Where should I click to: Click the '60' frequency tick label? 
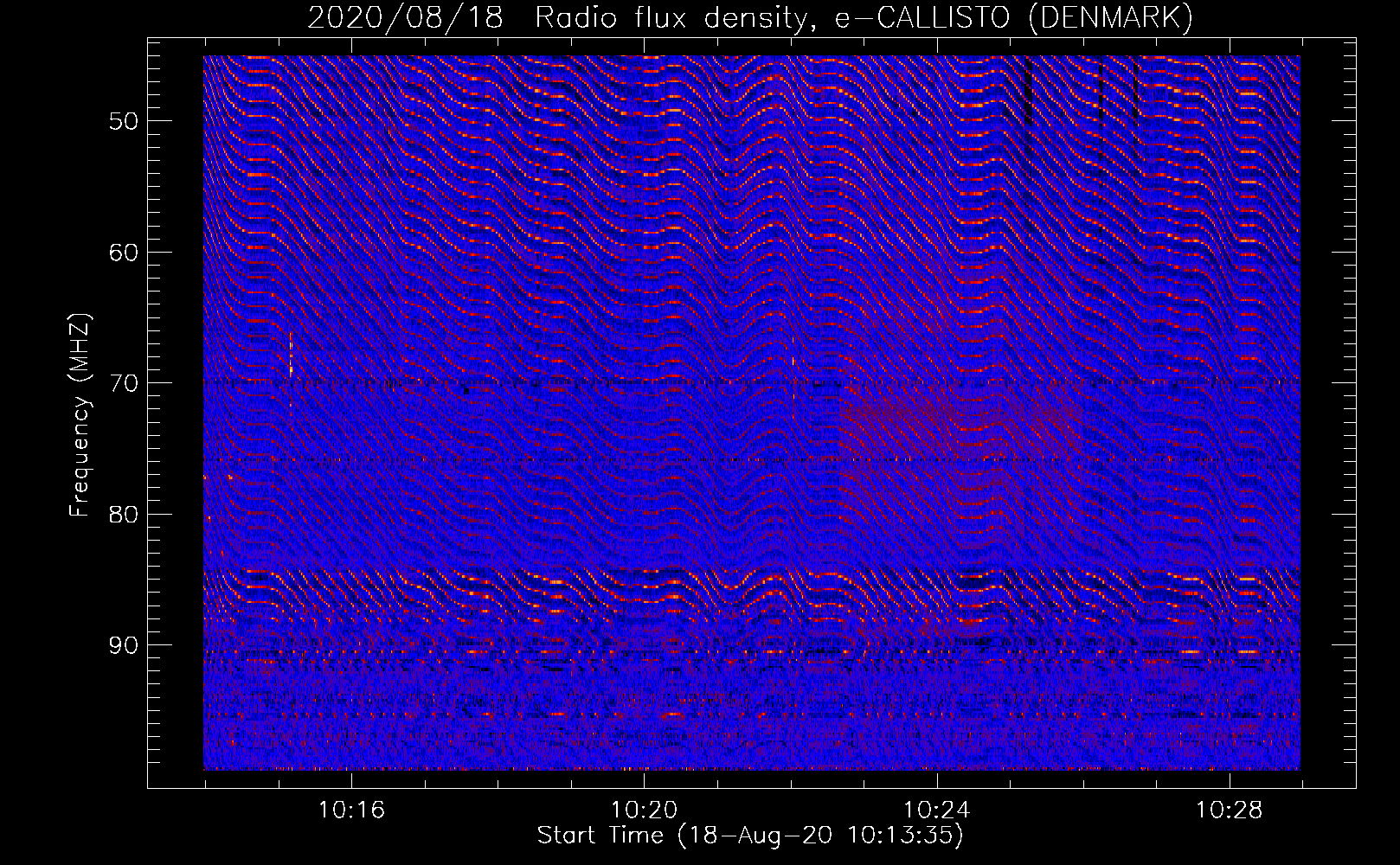pos(124,253)
